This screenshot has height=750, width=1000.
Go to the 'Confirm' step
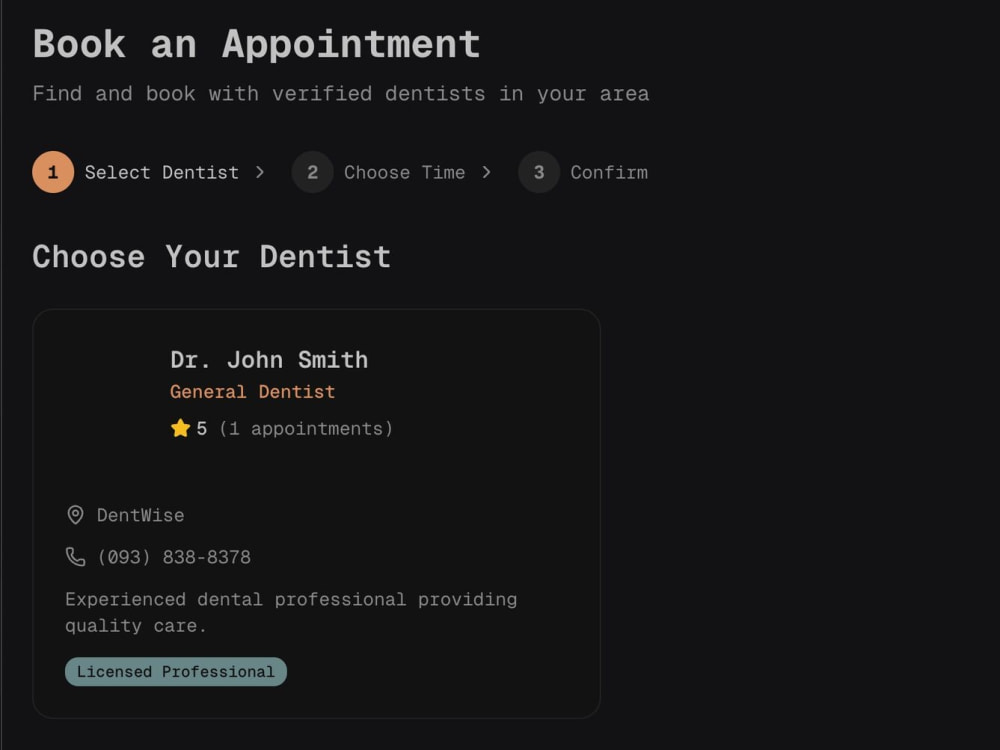pos(609,172)
